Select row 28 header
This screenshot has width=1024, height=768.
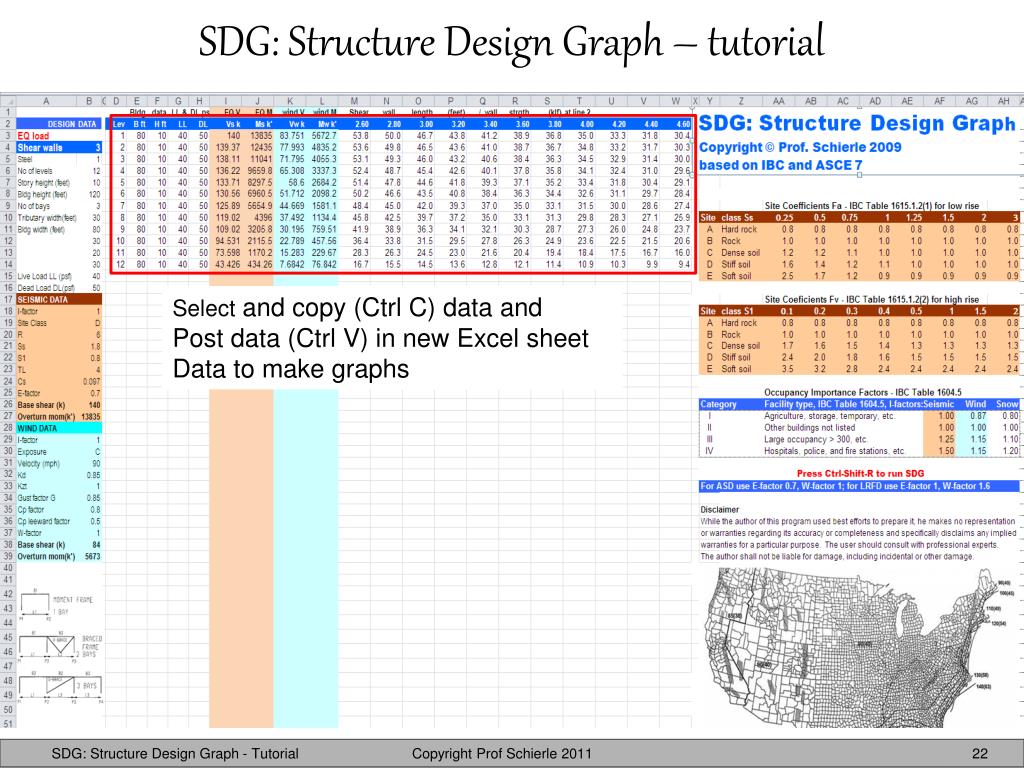tap(8, 428)
